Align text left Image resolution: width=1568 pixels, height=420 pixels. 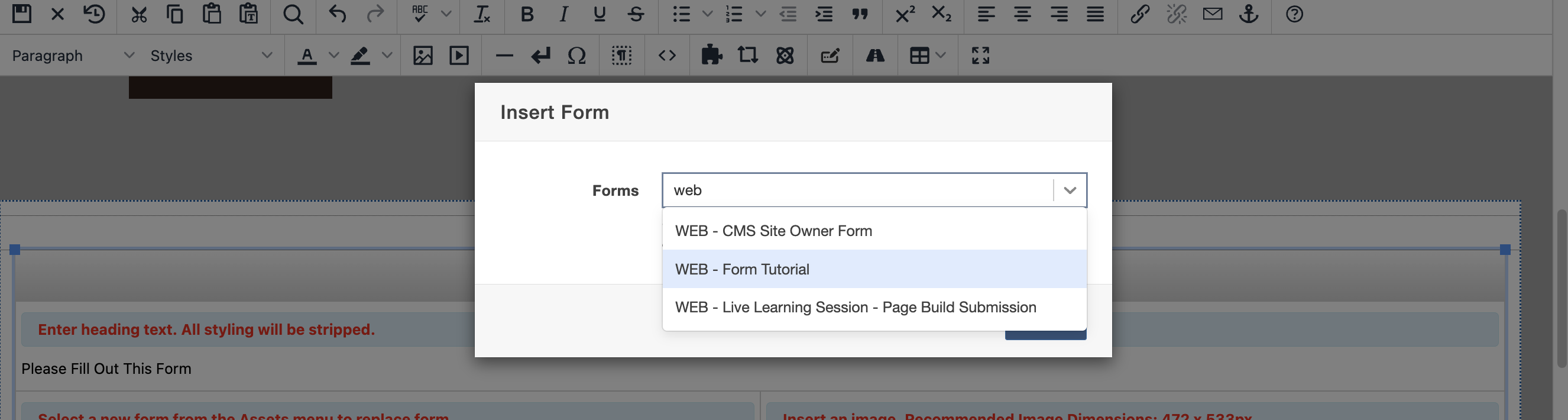point(986,14)
